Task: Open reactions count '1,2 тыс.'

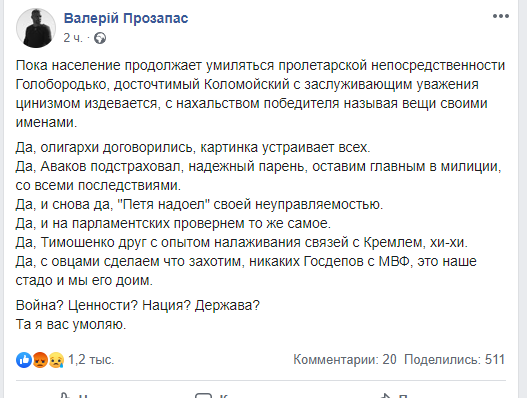Action: pos(91,360)
